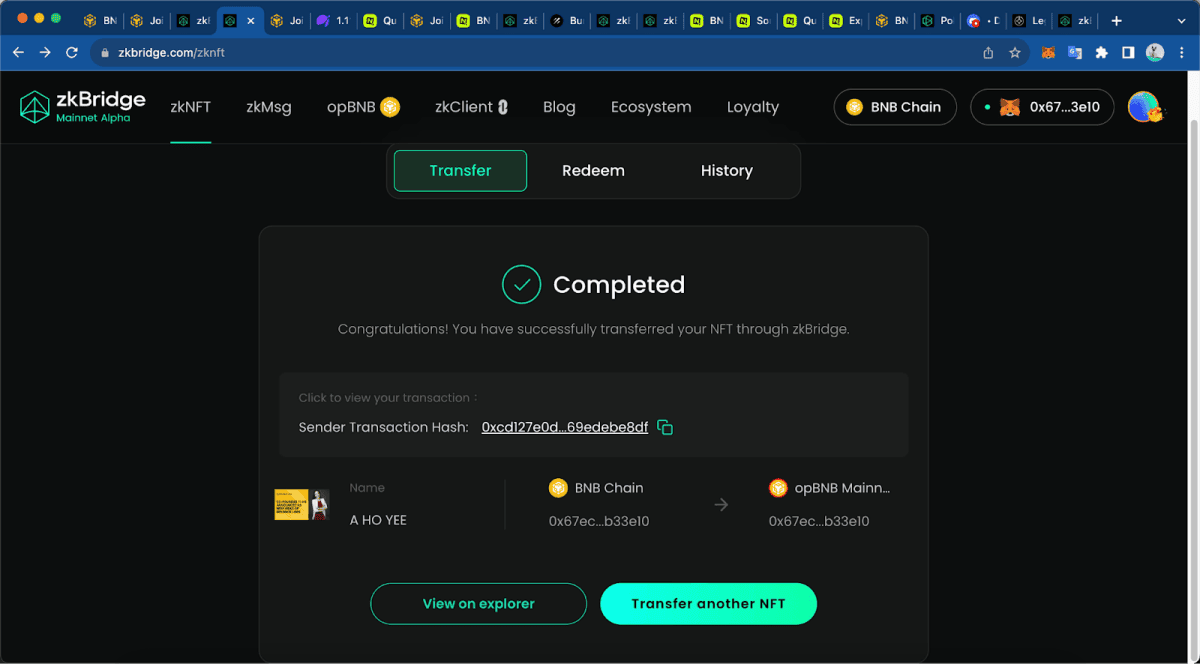Go forward in browser history
Viewport: 1200px width, 664px height.
click(x=45, y=52)
